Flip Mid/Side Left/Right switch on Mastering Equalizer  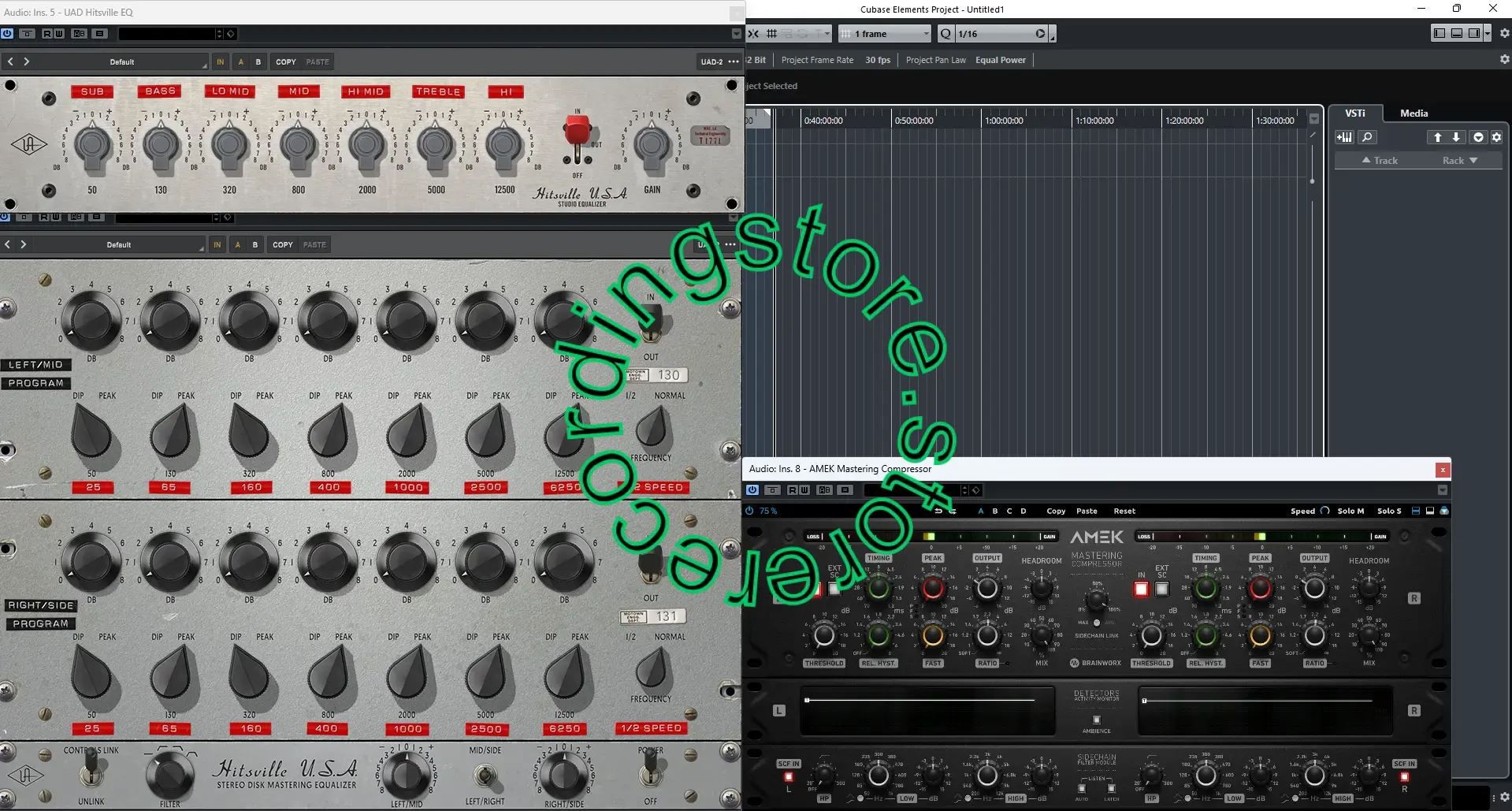[485, 776]
